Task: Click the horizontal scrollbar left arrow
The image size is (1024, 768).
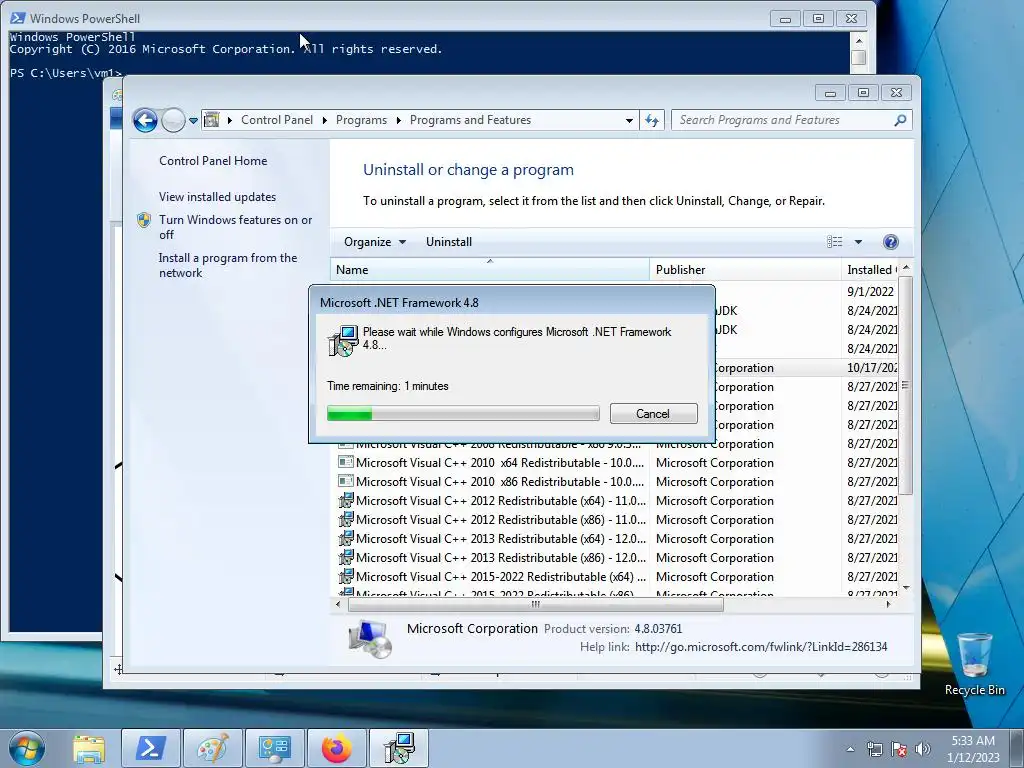Action: 338,605
